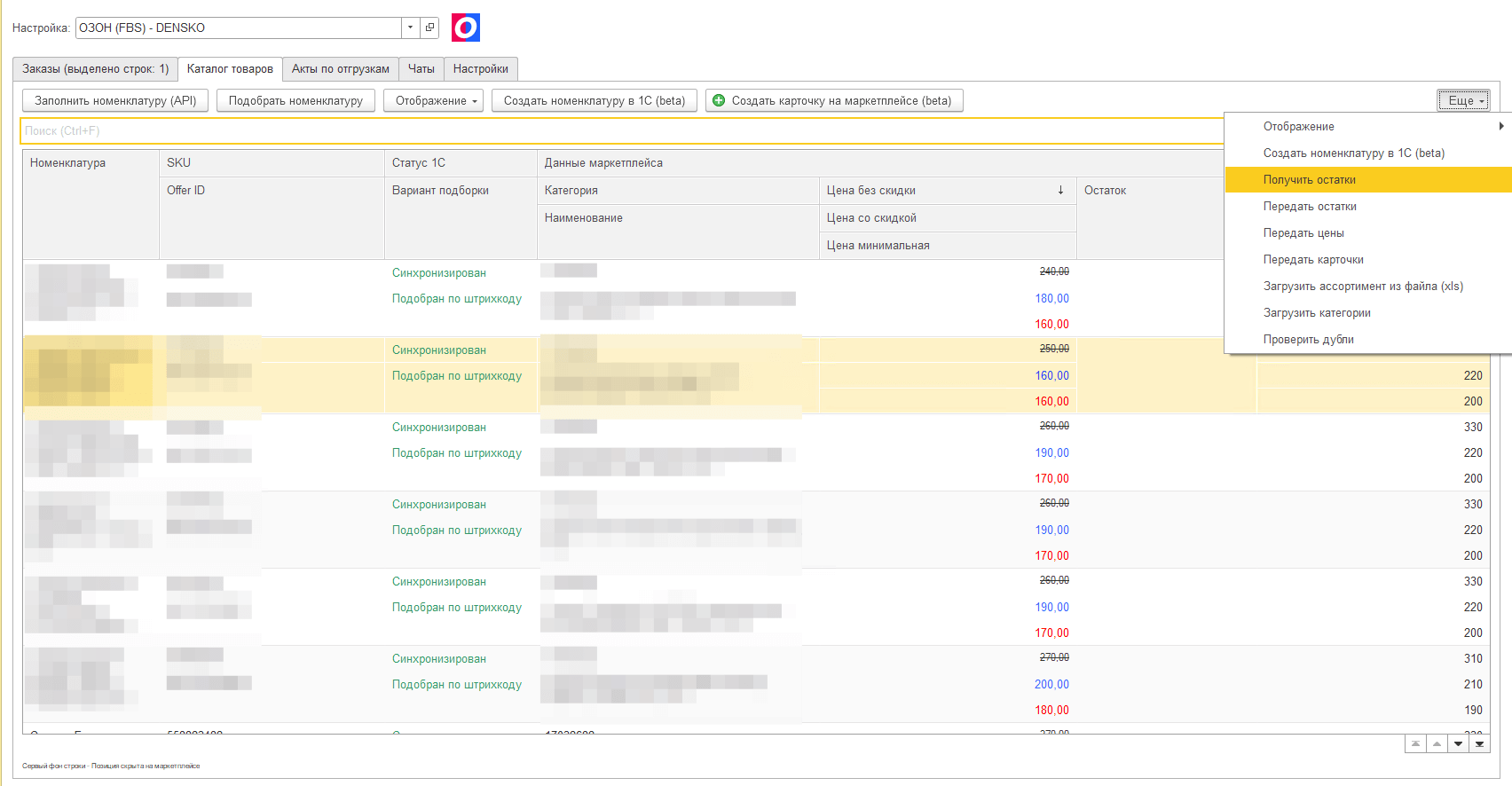Click Подобрать номенклатуру button
Image resolution: width=1512 pixels, height=786 pixels.
(x=295, y=100)
